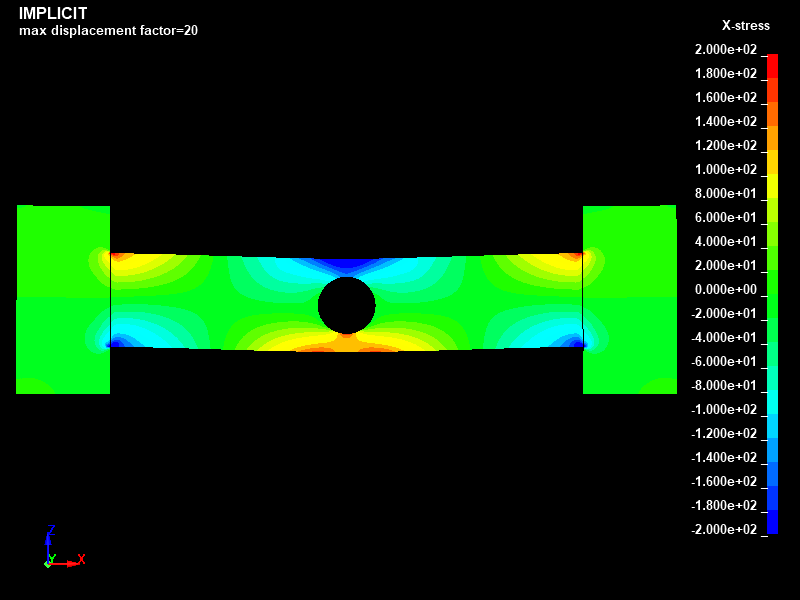
Task: Click the cyan legend band near -1.000e+02
Action: (772, 403)
